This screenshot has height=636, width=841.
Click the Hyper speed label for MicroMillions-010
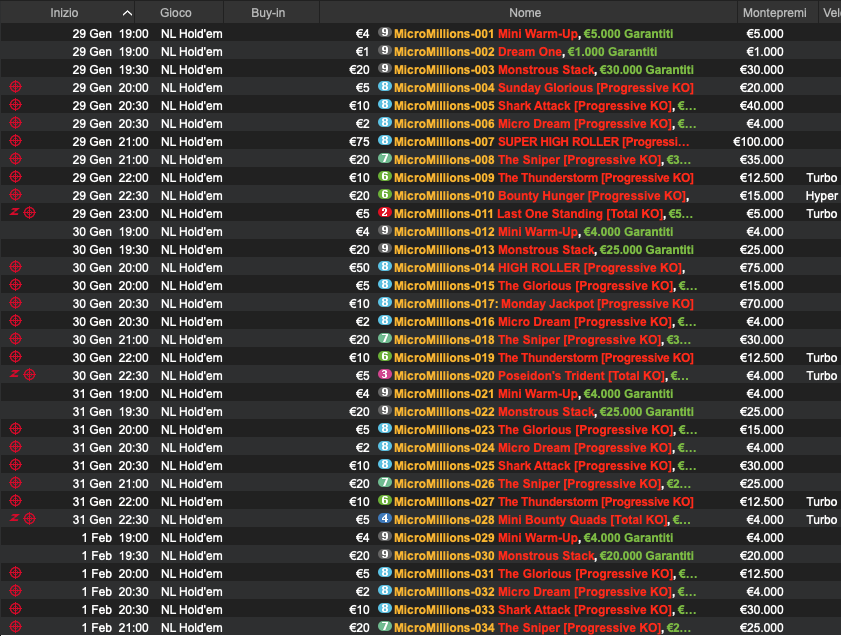821,196
